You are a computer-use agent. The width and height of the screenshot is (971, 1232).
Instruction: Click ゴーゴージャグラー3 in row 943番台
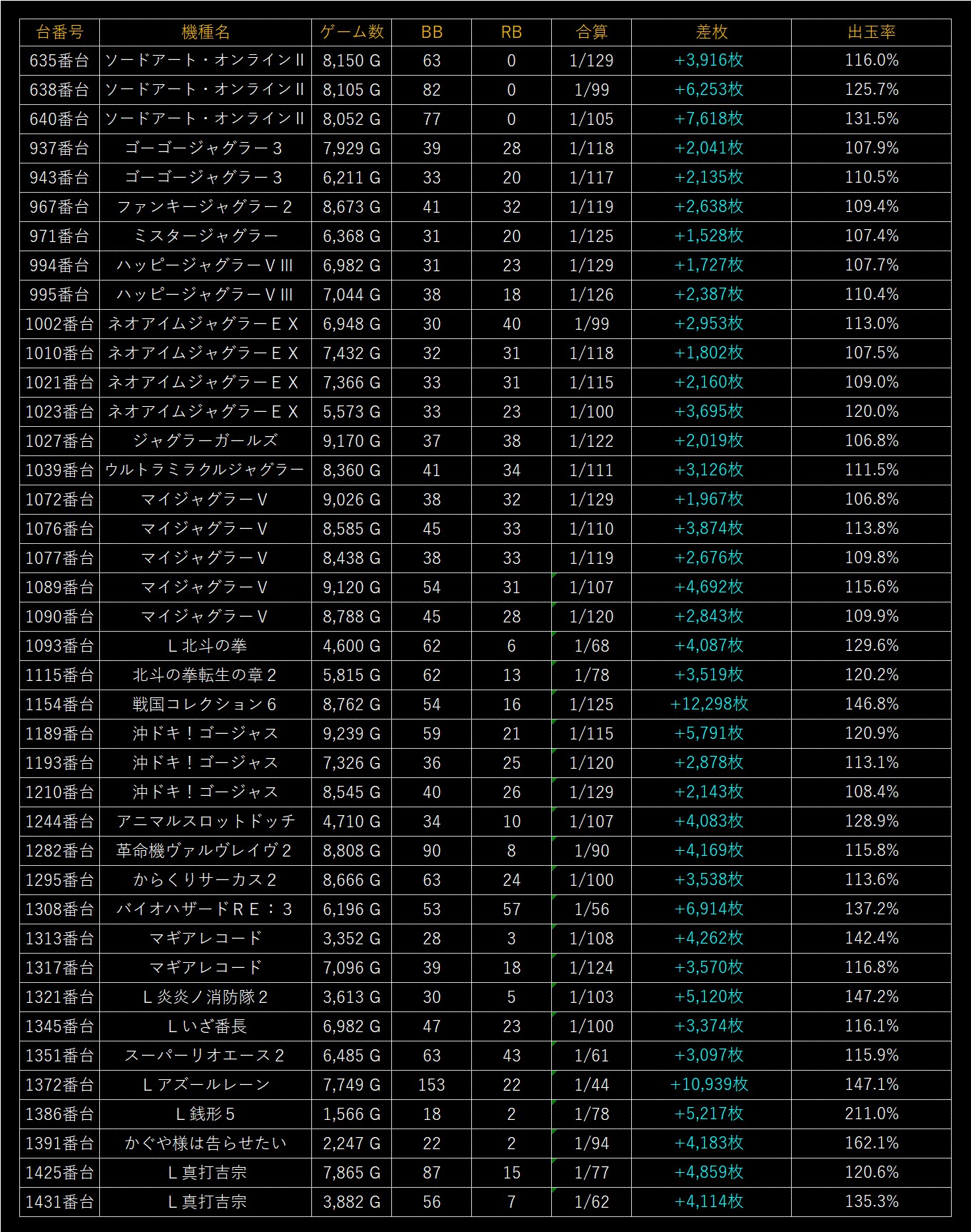coord(206,178)
